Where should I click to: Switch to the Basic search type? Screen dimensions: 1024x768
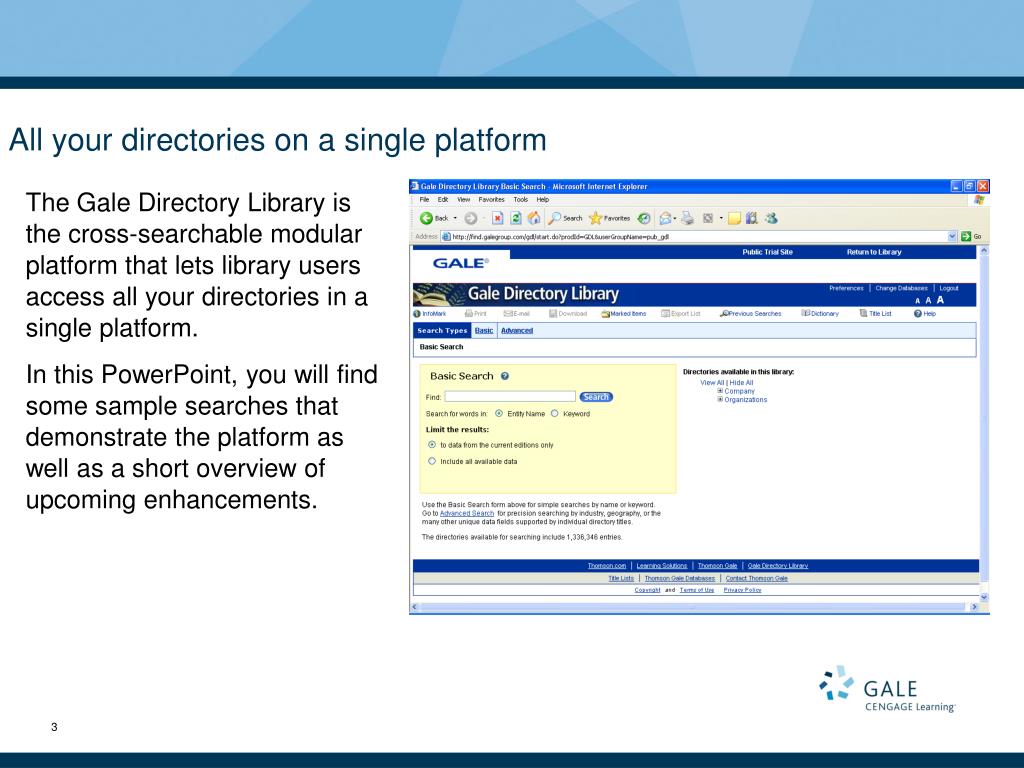click(484, 330)
